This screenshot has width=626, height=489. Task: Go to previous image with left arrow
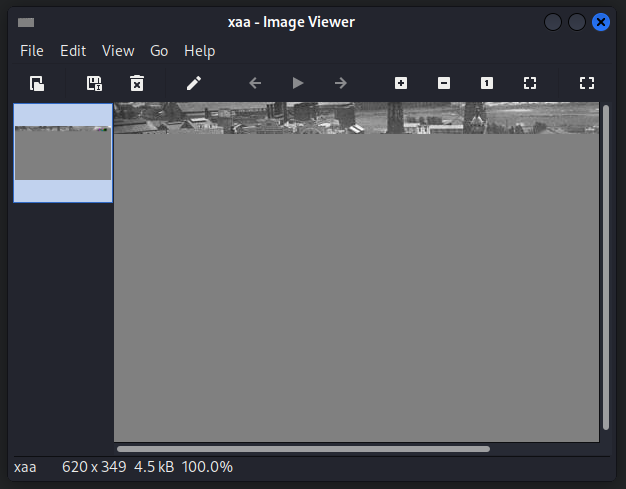pyautogui.click(x=255, y=83)
